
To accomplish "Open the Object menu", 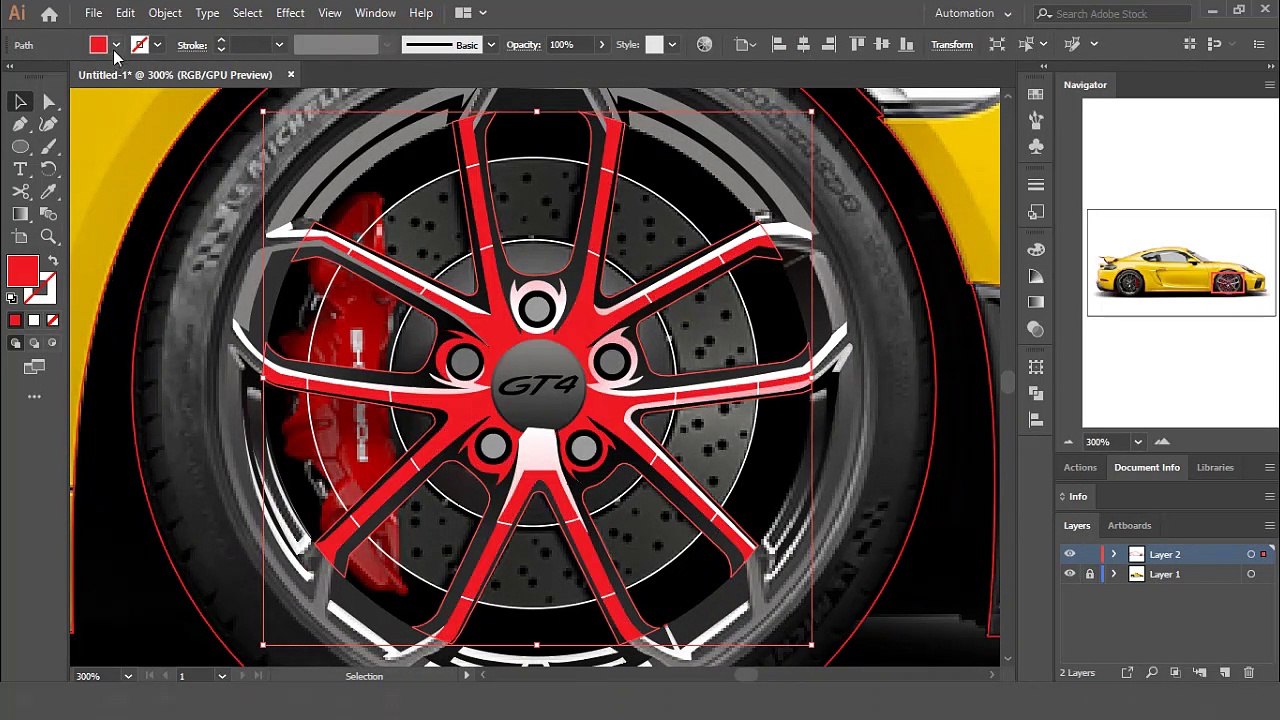I will coord(165,13).
